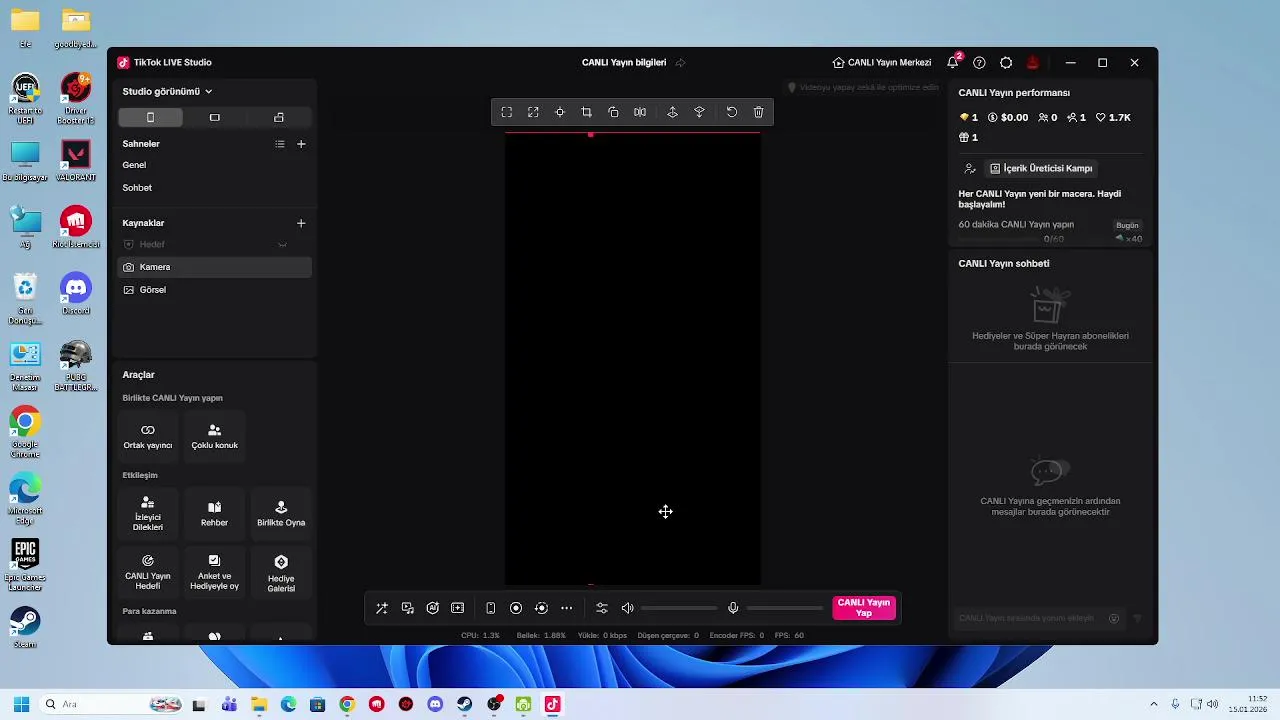Open Steam from the taskbar
Screen dimensions: 1280x720
[464, 704]
